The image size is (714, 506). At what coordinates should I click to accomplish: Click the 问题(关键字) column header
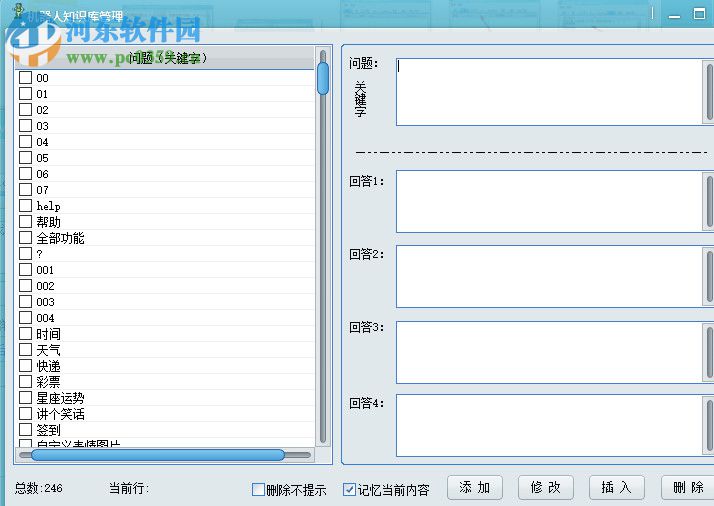pyautogui.click(x=165, y=58)
